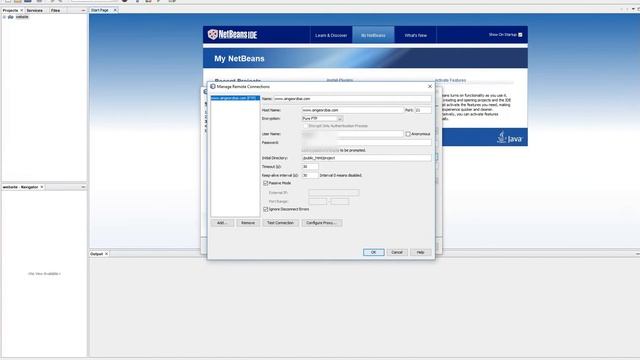The height and width of the screenshot is (360, 640).
Task: Toggle the Encrypt Only Authentication Process checkbox
Action: pyautogui.click(x=305, y=126)
